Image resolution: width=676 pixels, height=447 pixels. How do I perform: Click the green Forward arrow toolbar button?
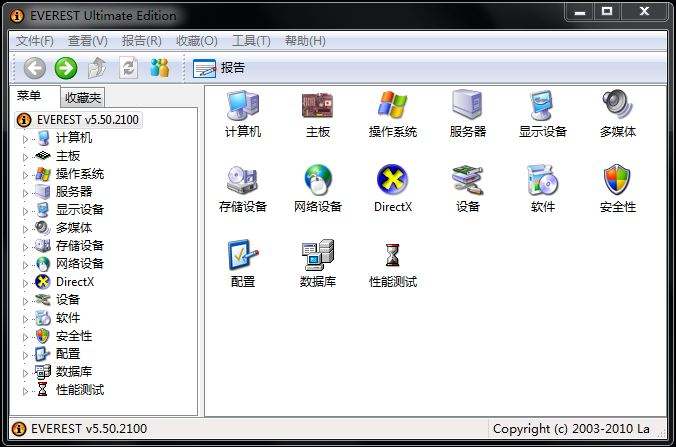point(66,68)
